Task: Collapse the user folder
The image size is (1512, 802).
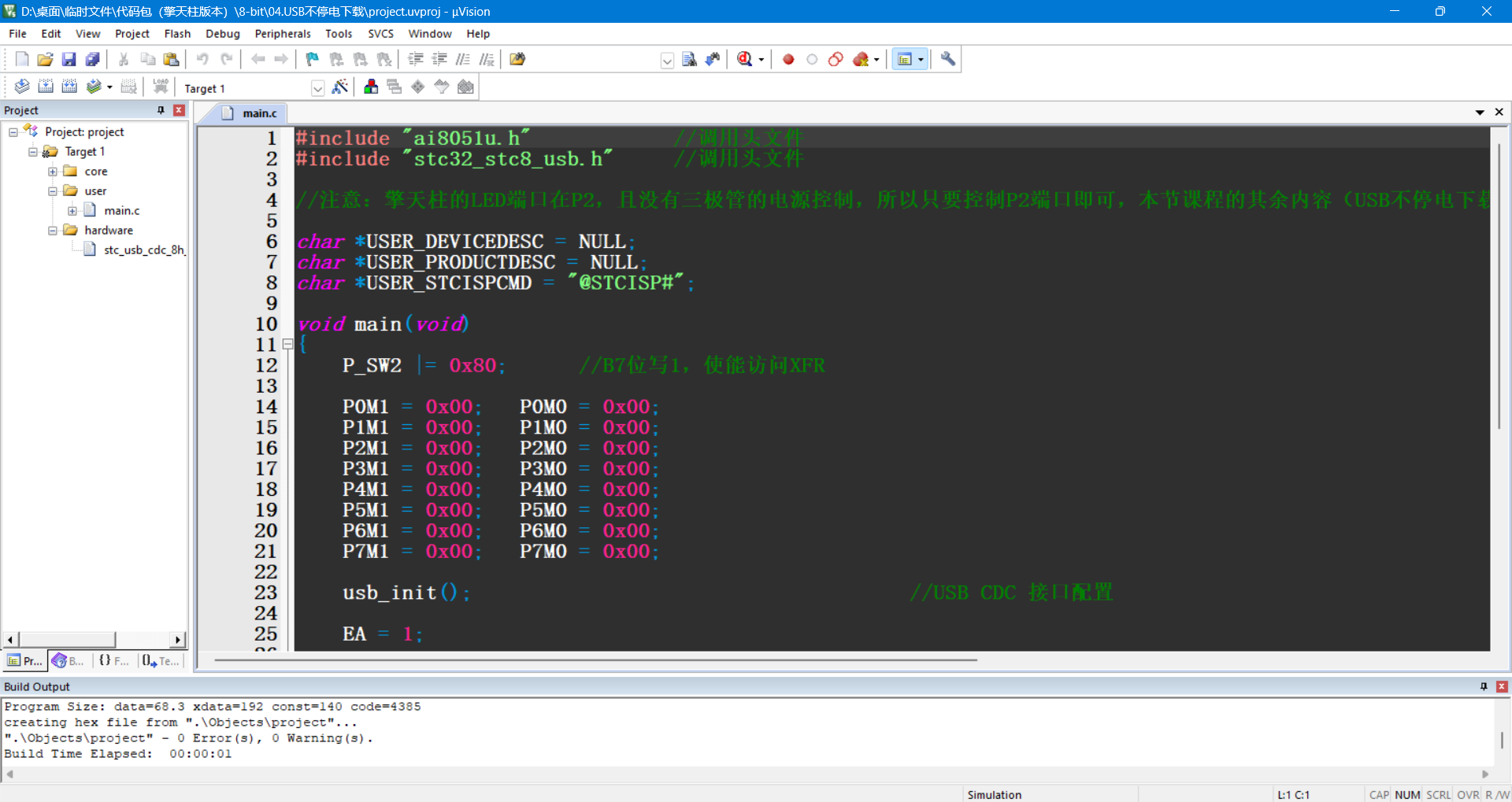Action: [53, 191]
